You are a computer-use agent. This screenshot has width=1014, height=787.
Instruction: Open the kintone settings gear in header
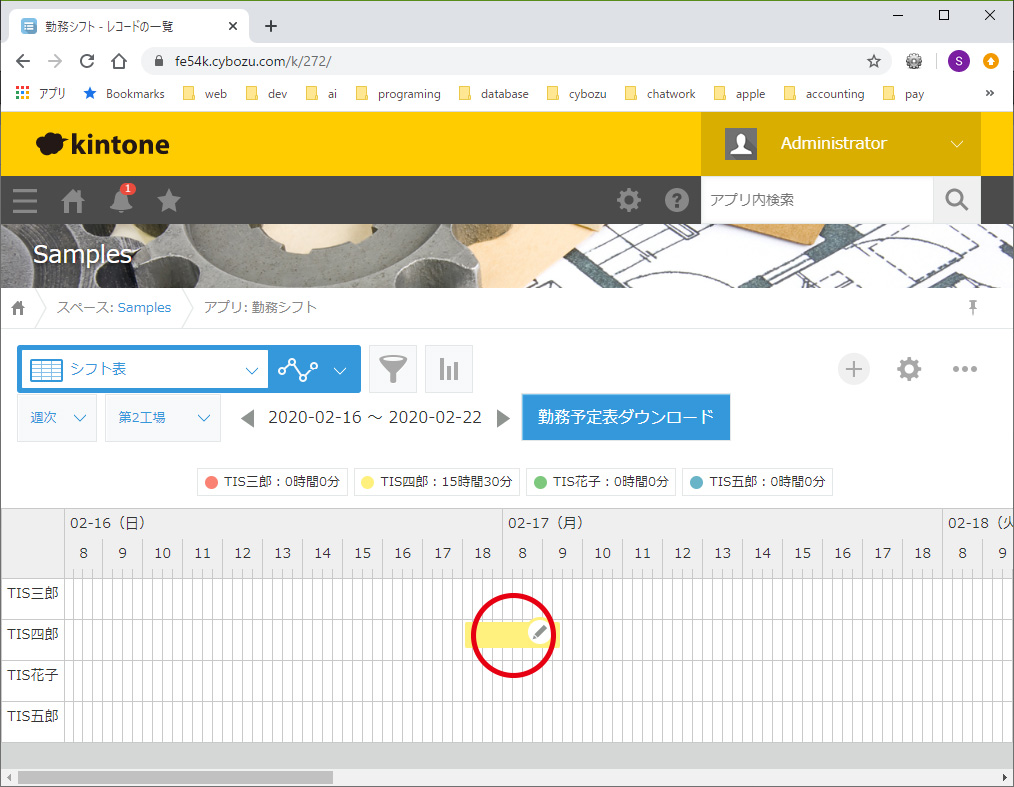coord(629,200)
